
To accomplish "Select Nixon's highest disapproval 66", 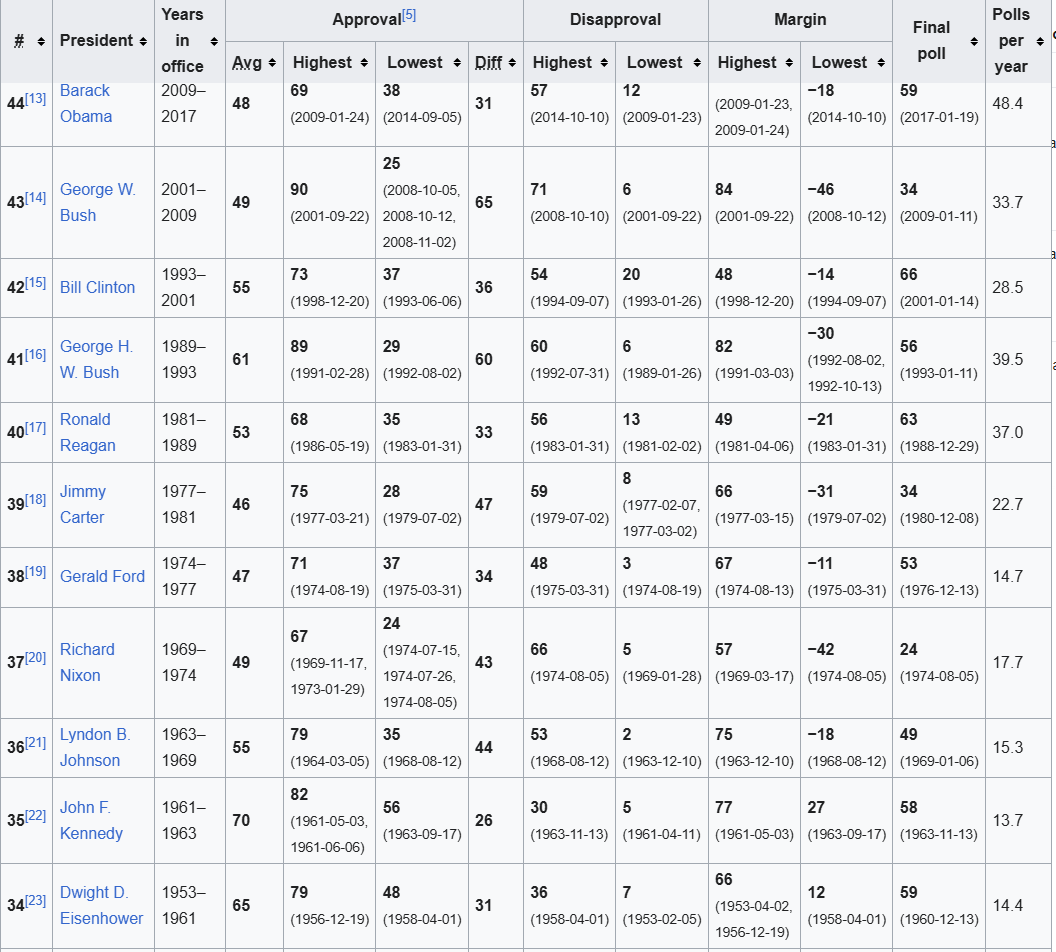I will pyautogui.click(x=539, y=650).
